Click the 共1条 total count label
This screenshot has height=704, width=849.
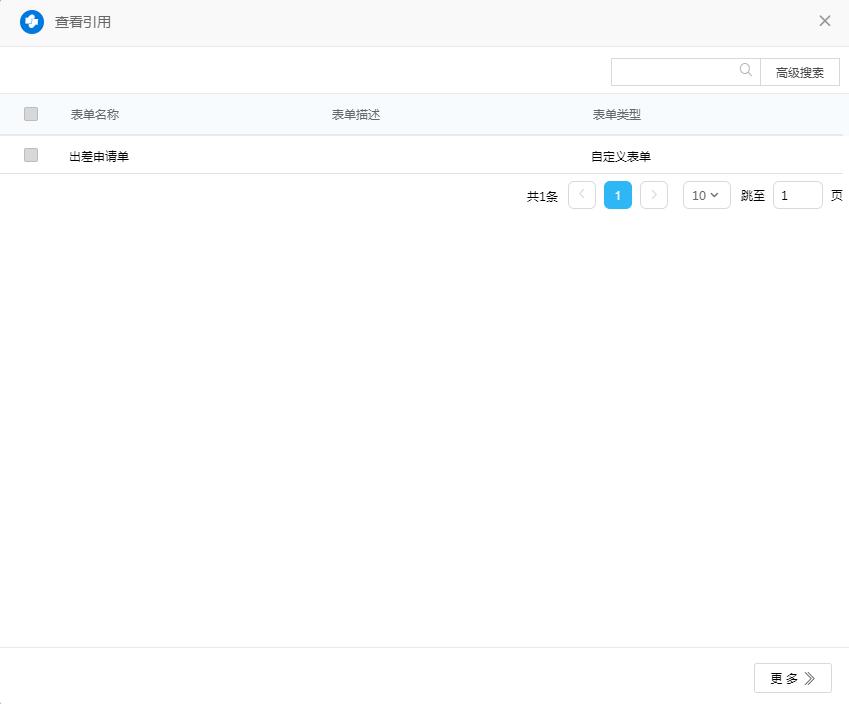click(542, 196)
